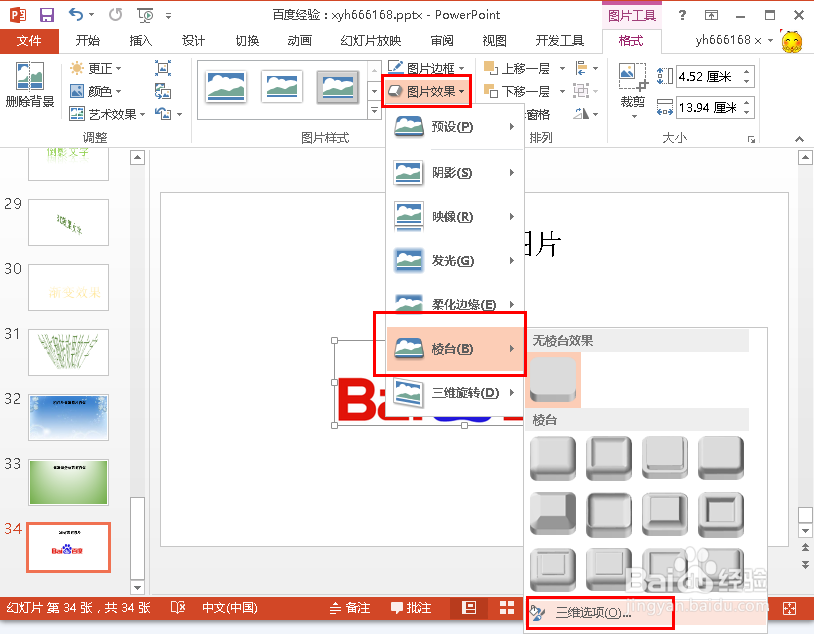This screenshot has width=814, height=634.
Task: Open the 映像(R) reflection submenu
Action: tap(455, 216)
